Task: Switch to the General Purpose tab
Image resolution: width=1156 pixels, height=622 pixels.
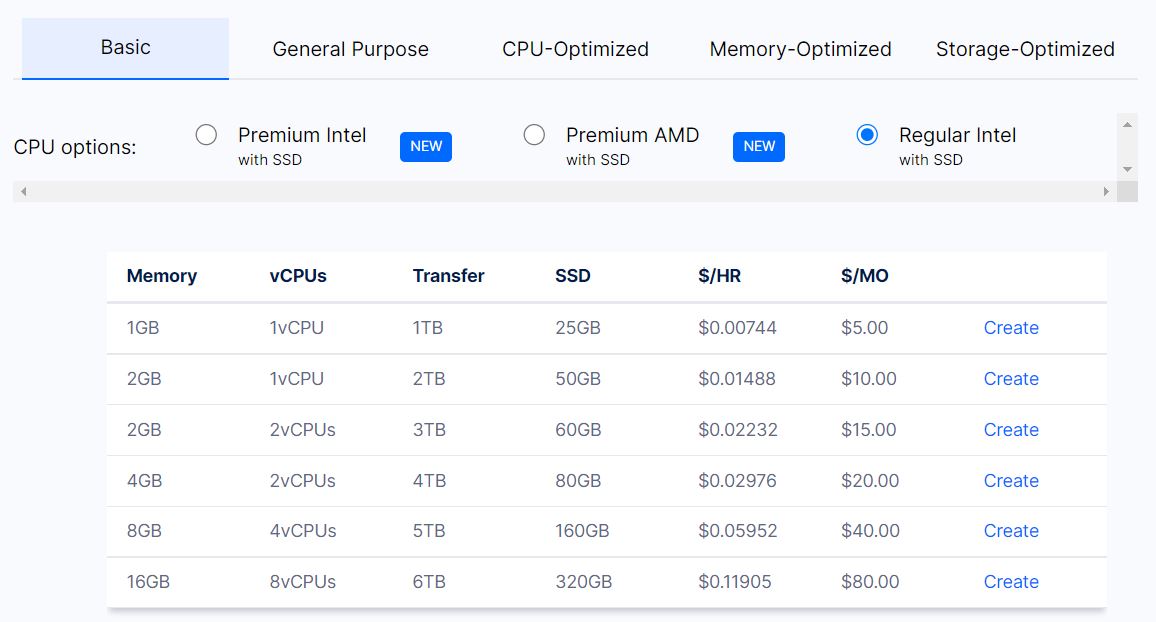Action: pos(350,48)
